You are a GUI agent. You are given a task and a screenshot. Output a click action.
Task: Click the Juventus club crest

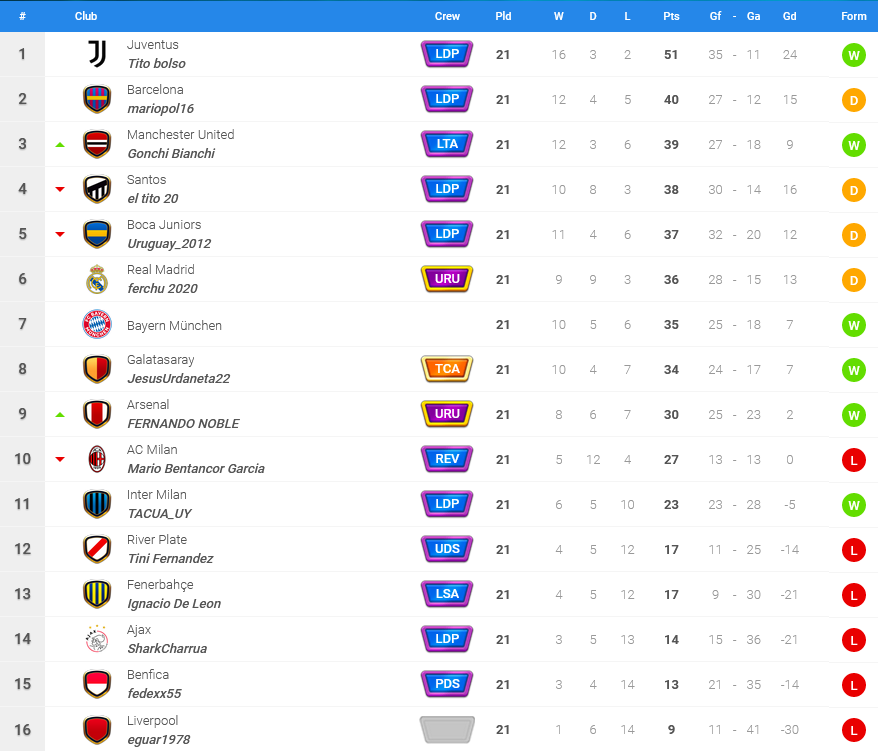click(x=97, y=54)
